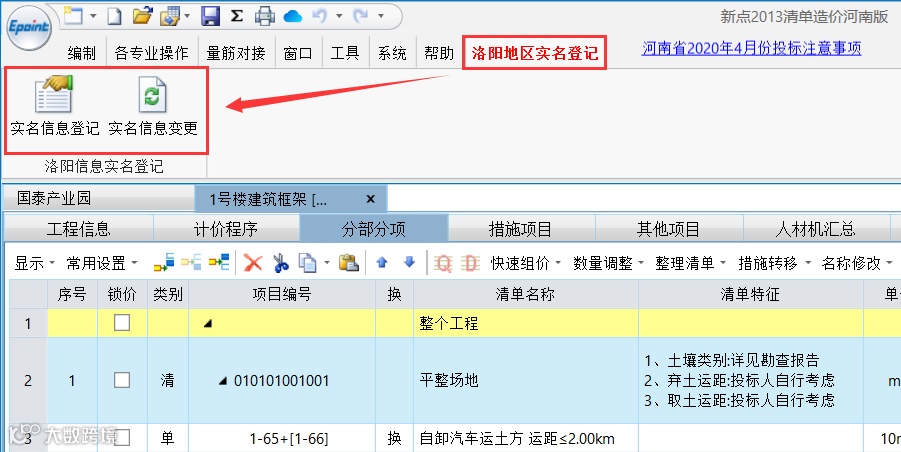Select the 洛阳地区实名登记 ribbon tab
The height and width of the screenshot is (452, 901).
tap(535, 53)
